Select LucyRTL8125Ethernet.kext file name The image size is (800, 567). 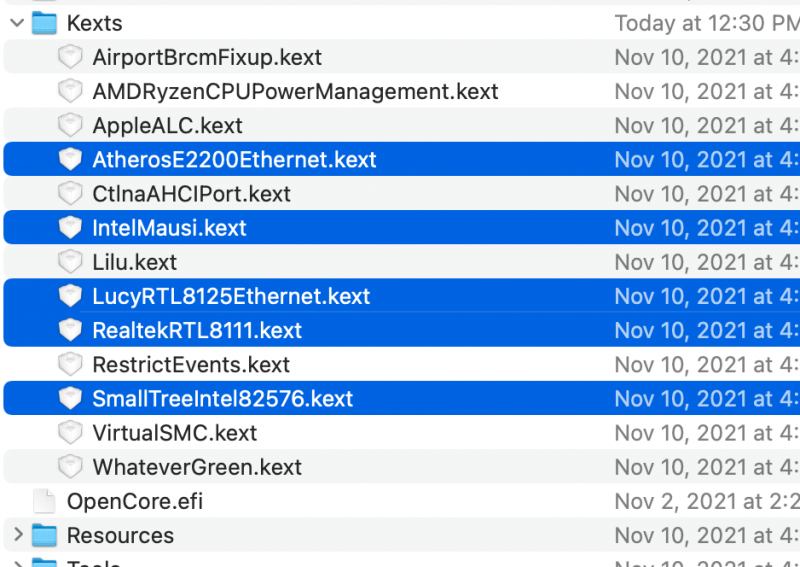231,297
